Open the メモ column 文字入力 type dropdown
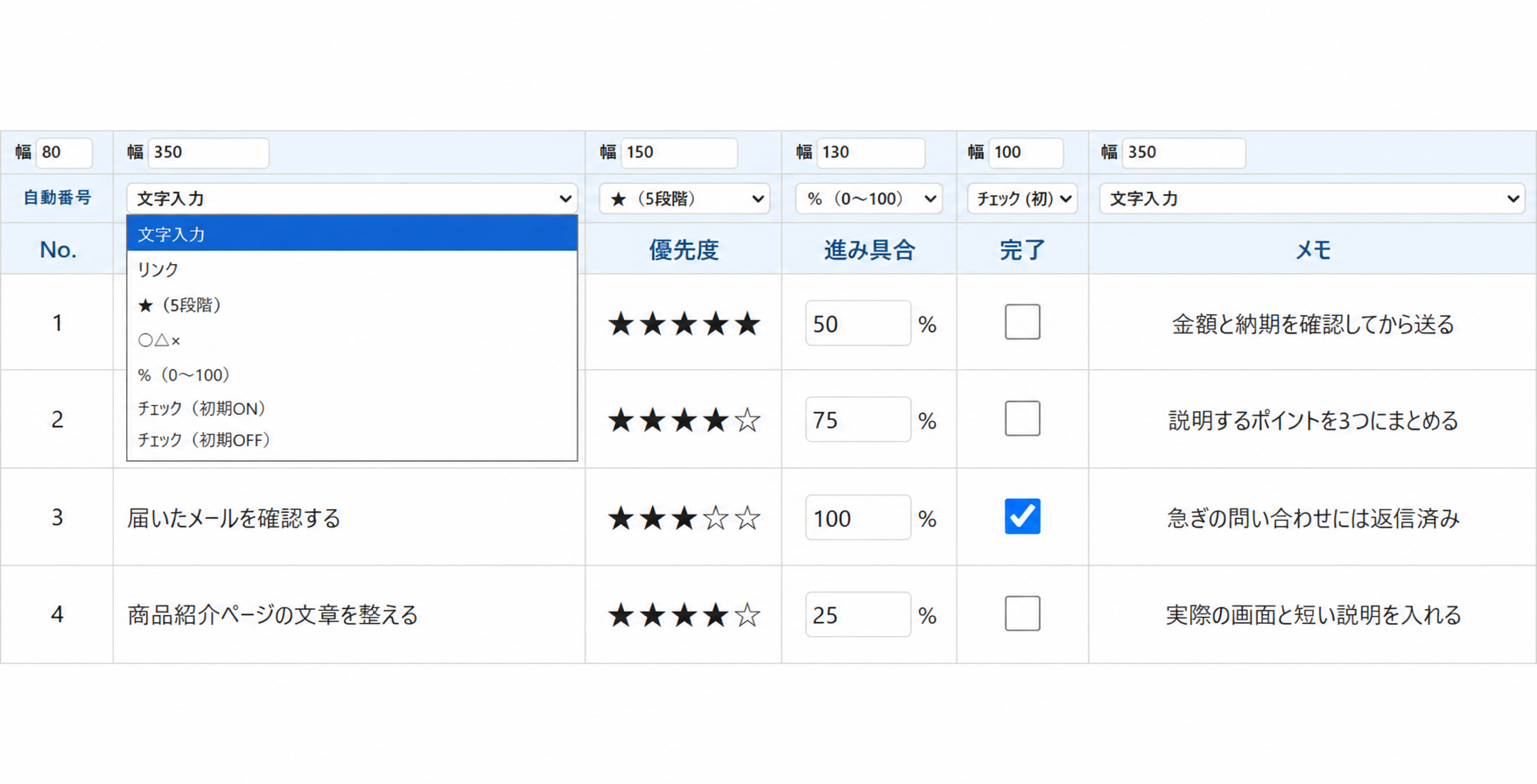This screenshot has height=784, width=1537. (x=1312, y=199)
